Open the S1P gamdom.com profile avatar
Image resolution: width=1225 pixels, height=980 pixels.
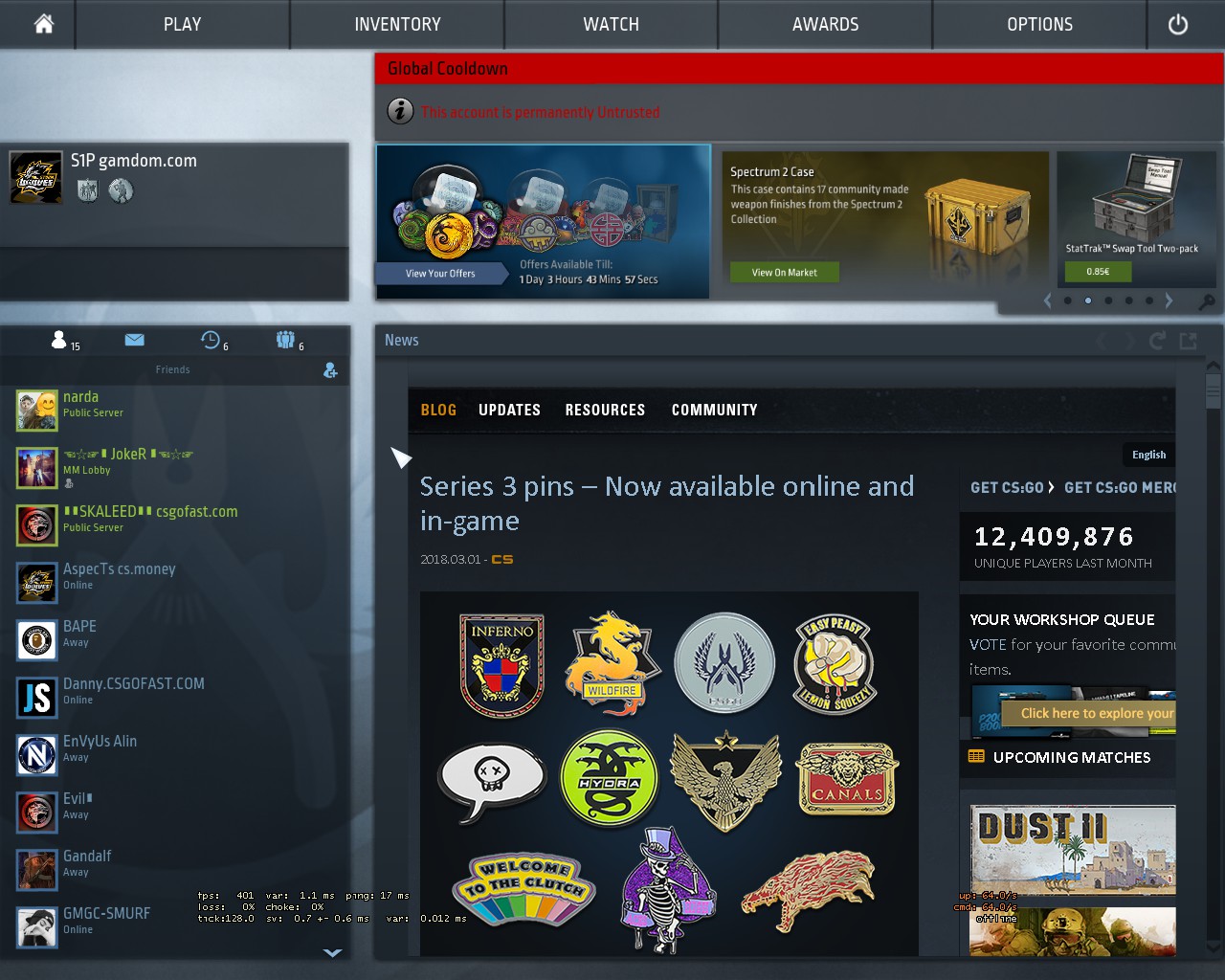36,177
